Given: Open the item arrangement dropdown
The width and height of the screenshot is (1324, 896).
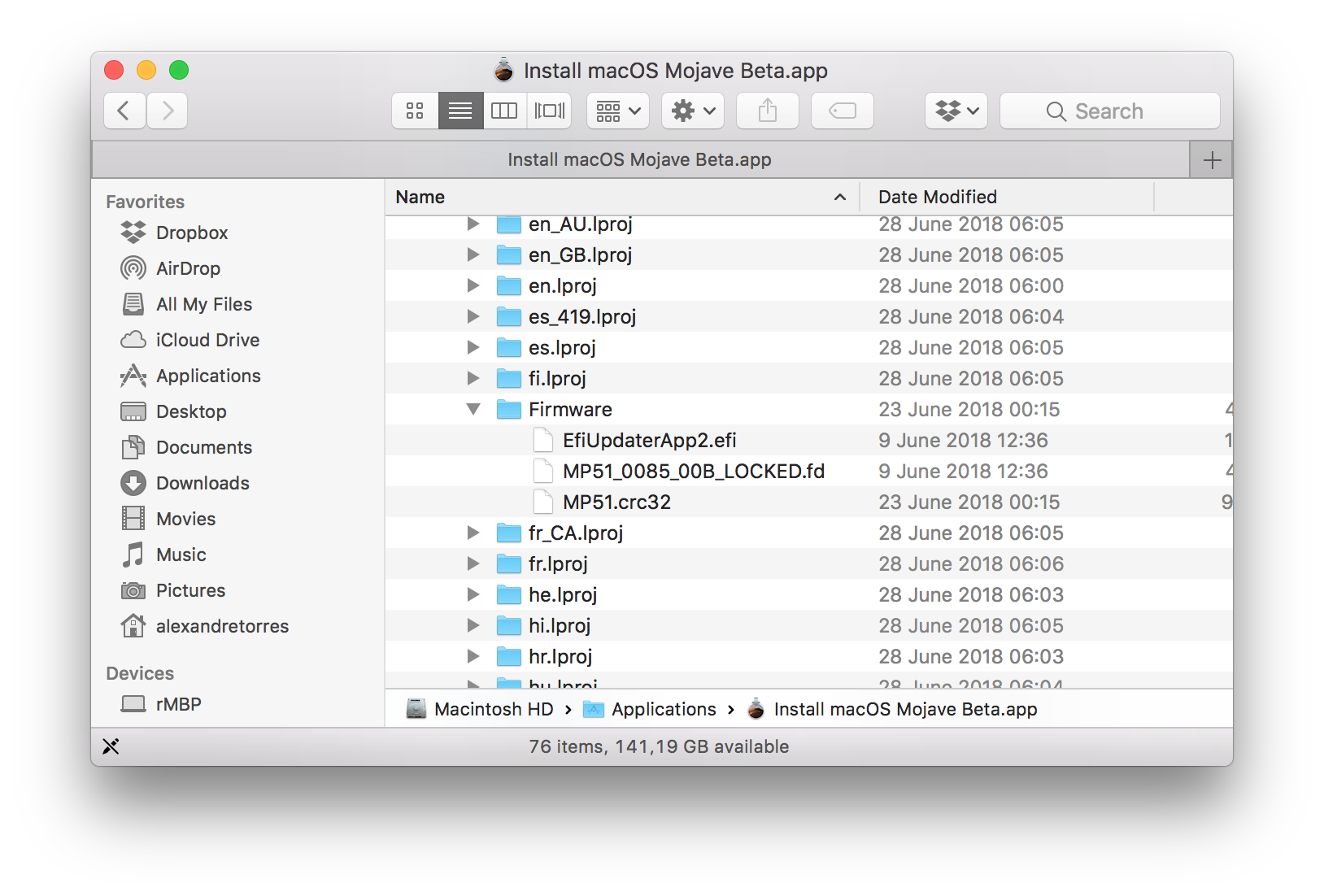Looking at the screenshot, I should pos(618,111).
